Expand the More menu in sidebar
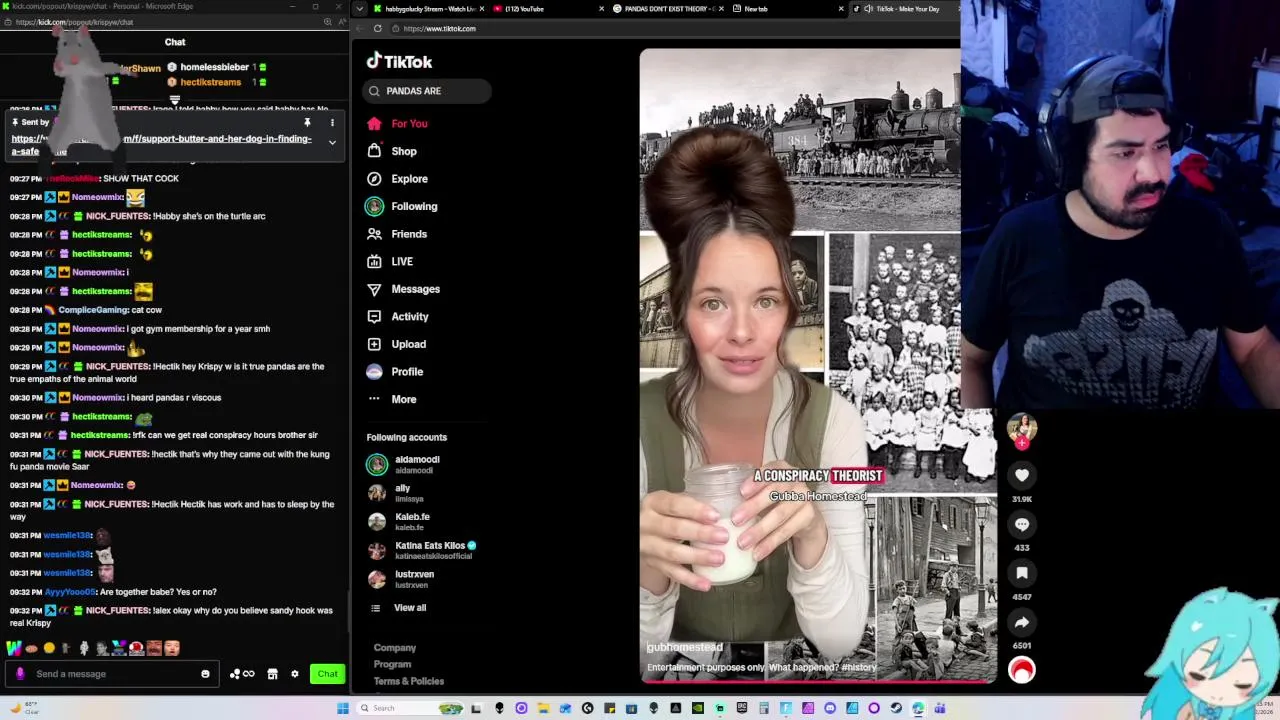This screenshot has width=1280, height=720. pyautogui.click(x=403, y=399)
